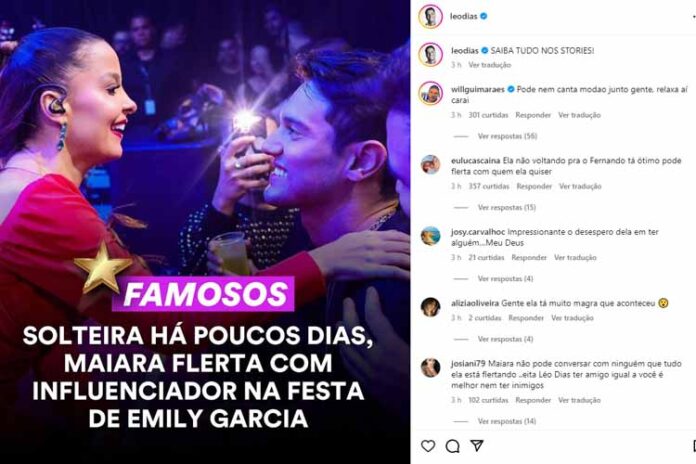Share post with the paper plane icon

pos(477,445)
